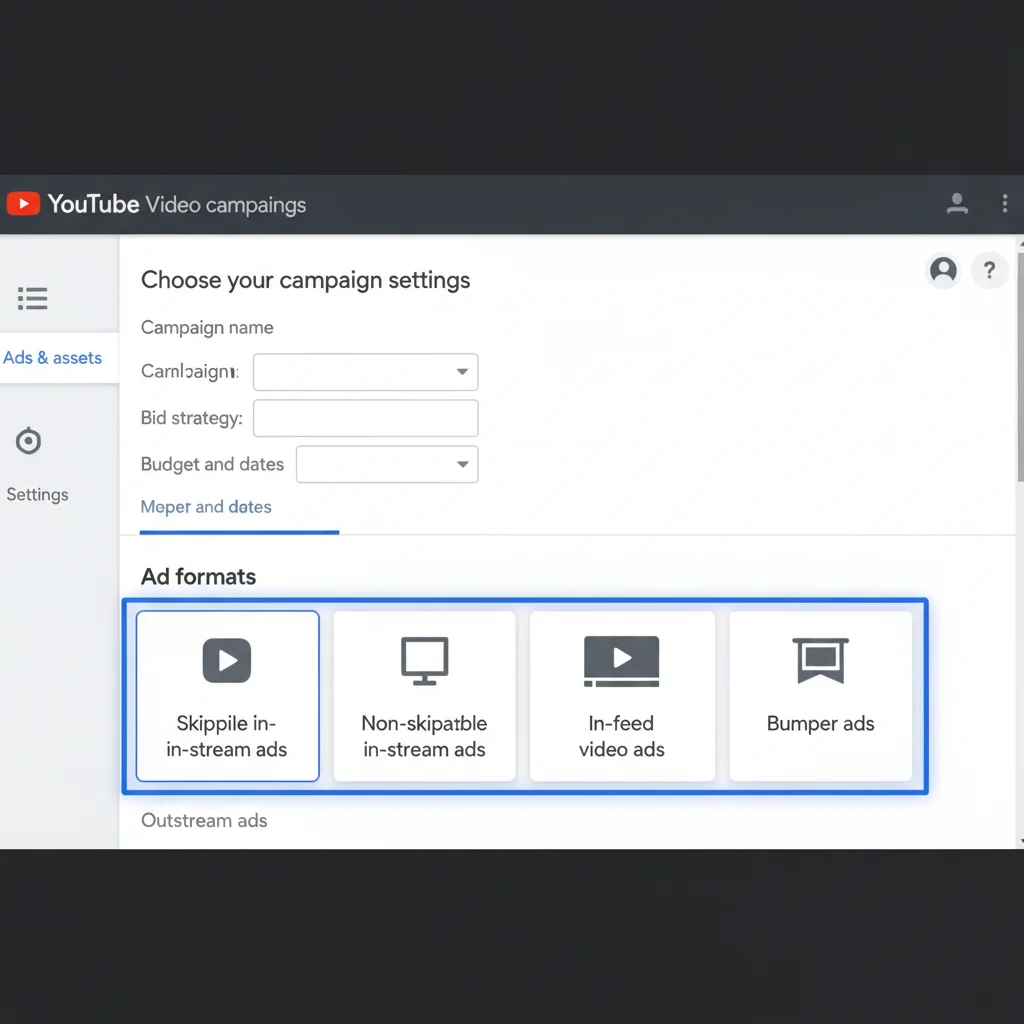Select the Ads & assets sidebar tab
Screen dimensions: 1024x1024
point(59,358)
